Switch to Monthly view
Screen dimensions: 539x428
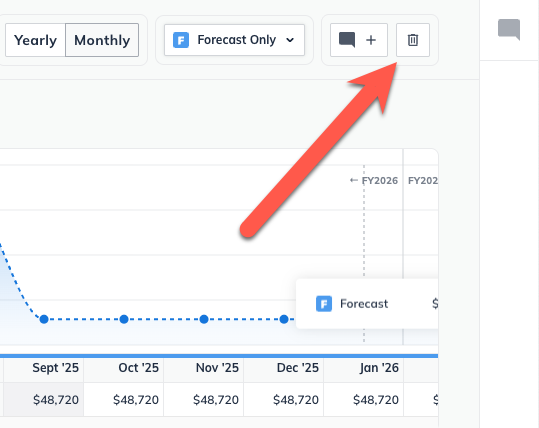[102, 40]
